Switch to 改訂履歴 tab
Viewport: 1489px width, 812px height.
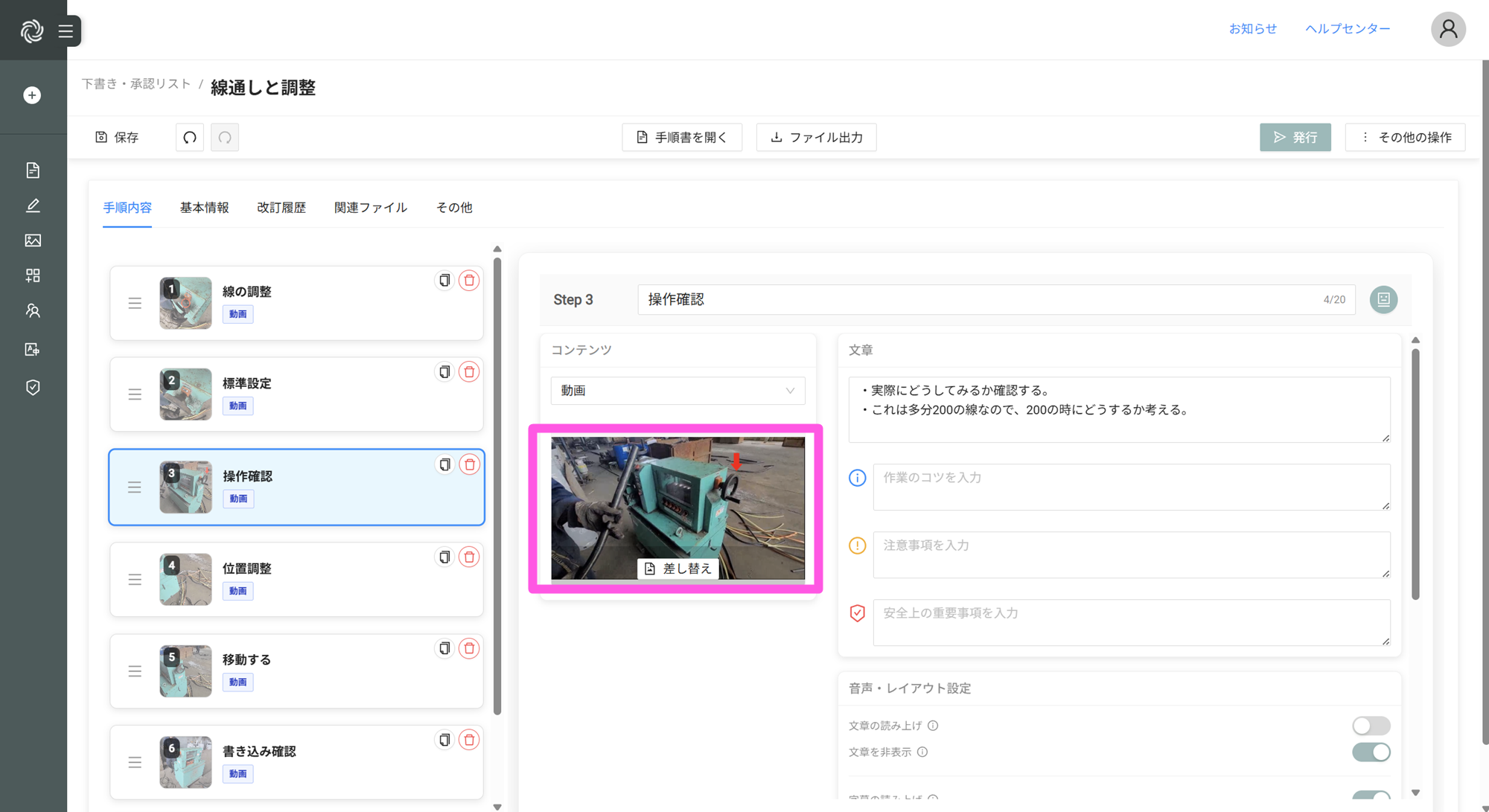pos(281,208)
